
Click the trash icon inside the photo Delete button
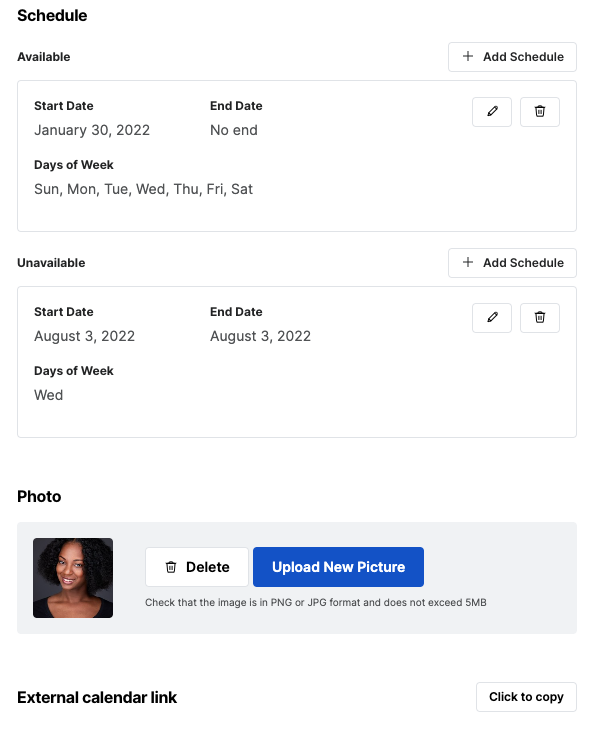(x=171, y=567)
